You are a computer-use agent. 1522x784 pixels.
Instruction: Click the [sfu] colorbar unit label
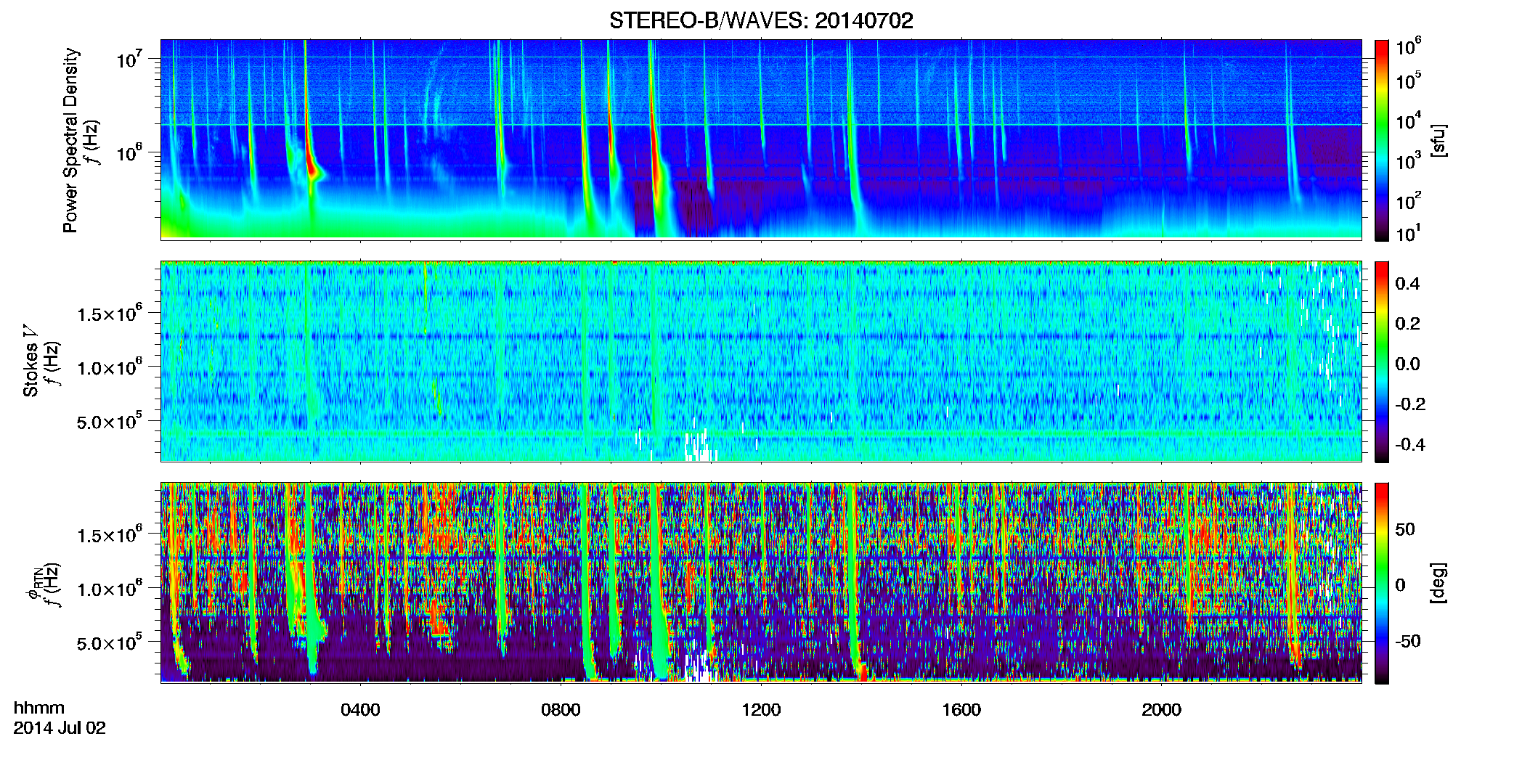click(x=1438, y=140)
